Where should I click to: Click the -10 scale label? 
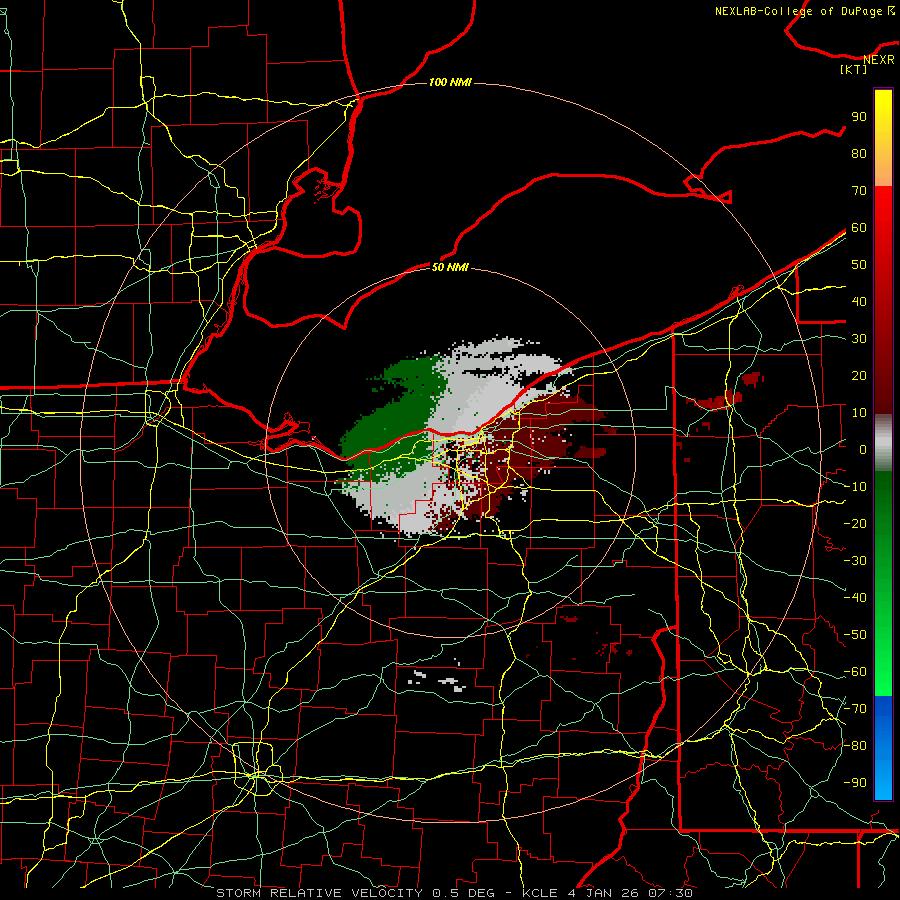(x=855, y=487)
